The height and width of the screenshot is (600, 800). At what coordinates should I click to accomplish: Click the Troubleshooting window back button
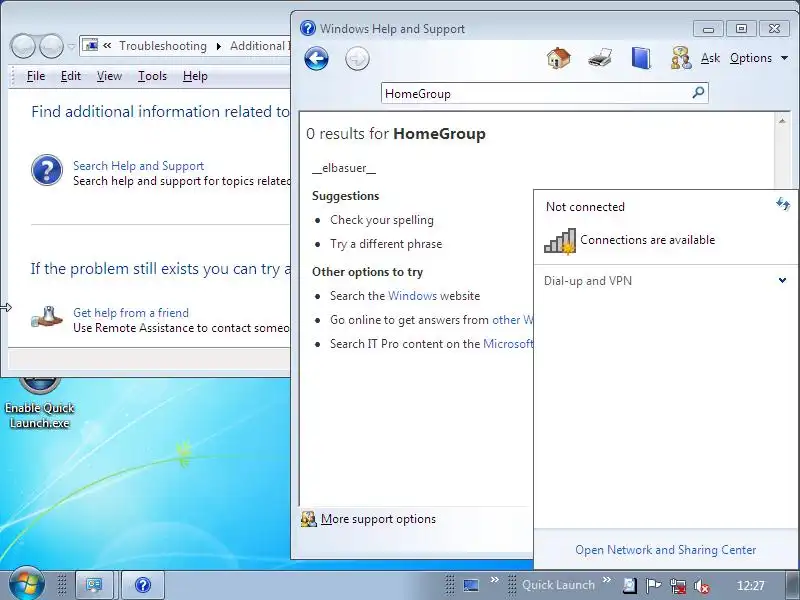[x=23, y=46]
